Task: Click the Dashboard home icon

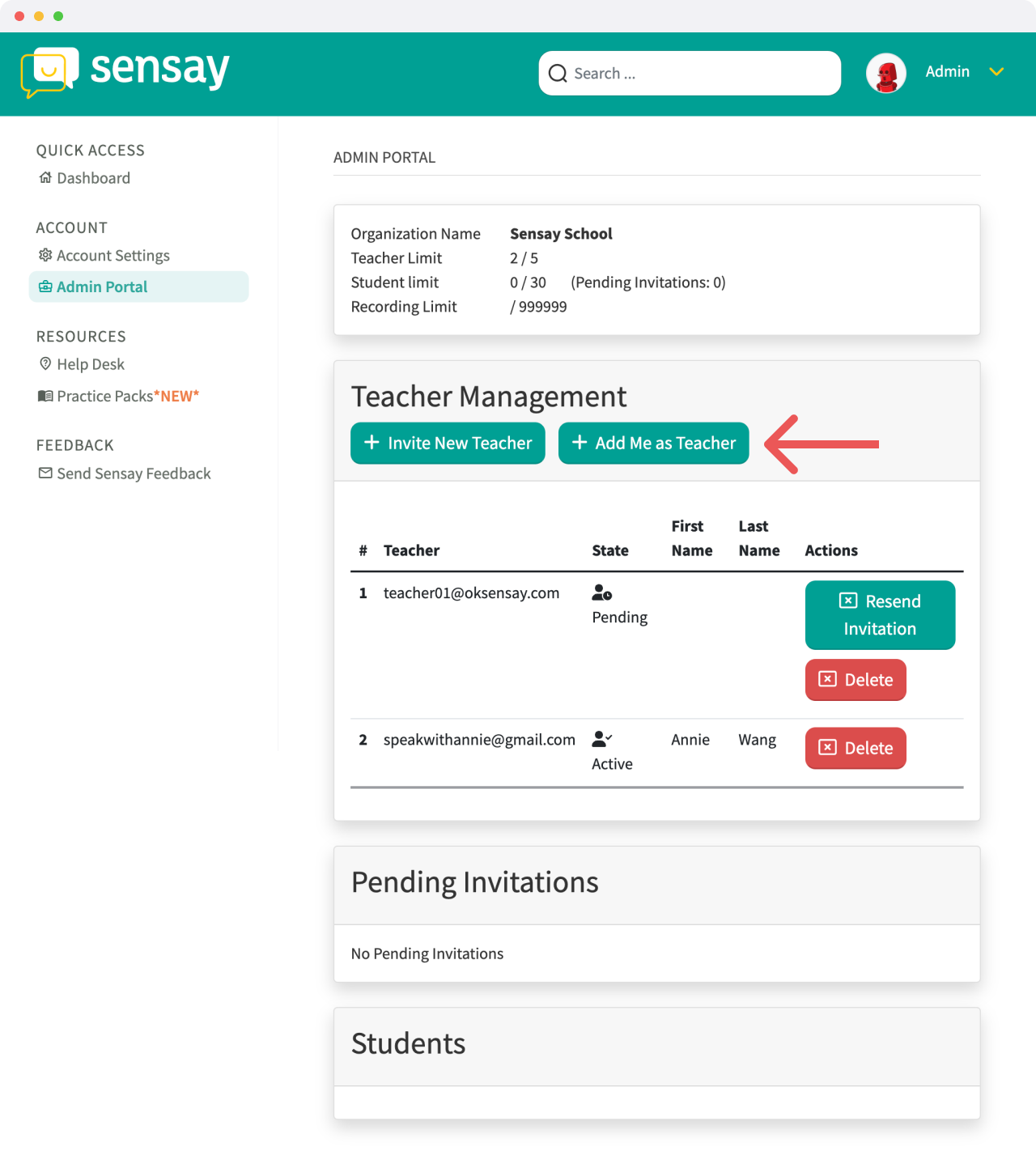Action: click(x=45, y=177)
